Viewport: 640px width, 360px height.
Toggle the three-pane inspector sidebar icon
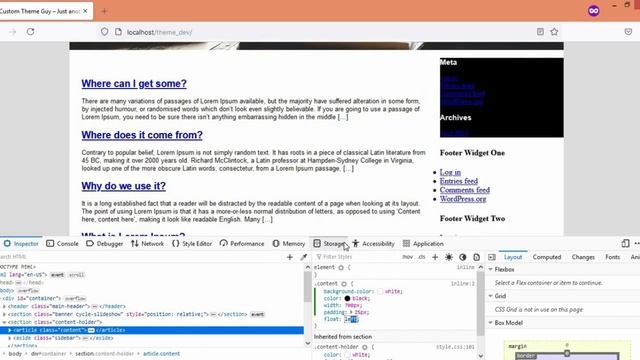click(x=492, y=257)
